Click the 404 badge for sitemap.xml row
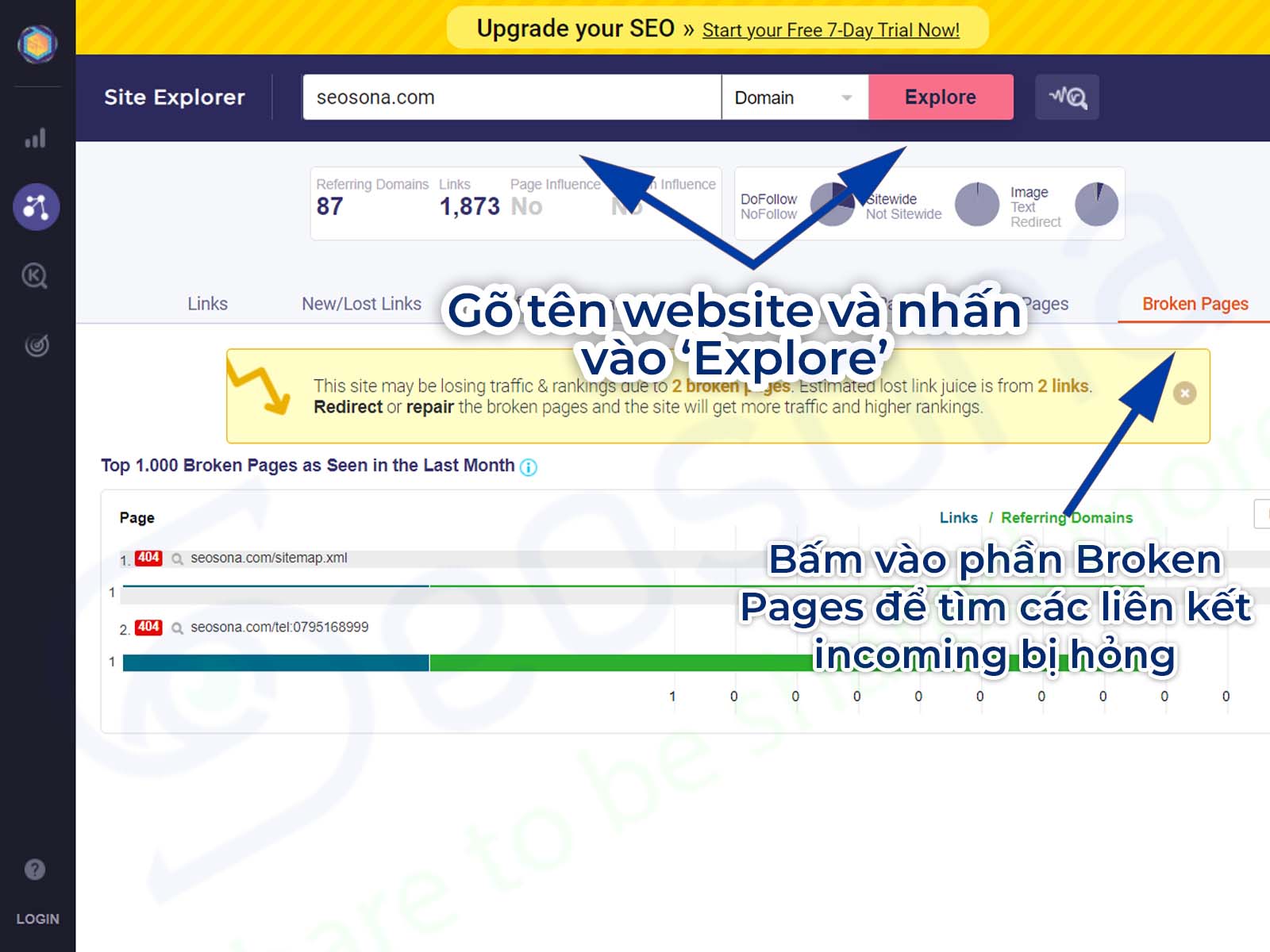Viewport: 1270px width, 952px height. tap(148, 558)
